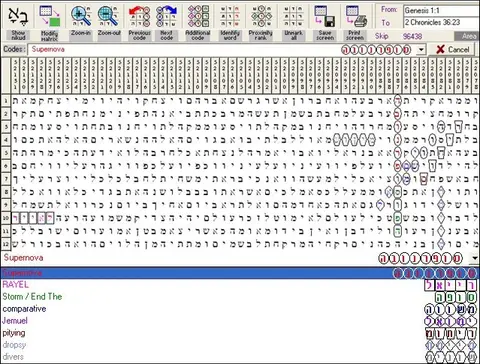Click the Cancel button

click(x=453, y=50)
